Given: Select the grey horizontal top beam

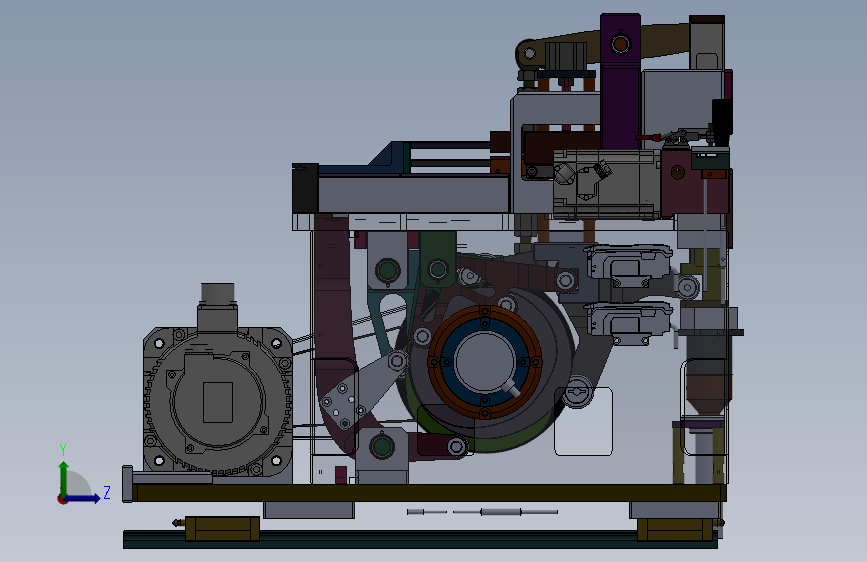Looking at the screenshot, I should point(414,194).
